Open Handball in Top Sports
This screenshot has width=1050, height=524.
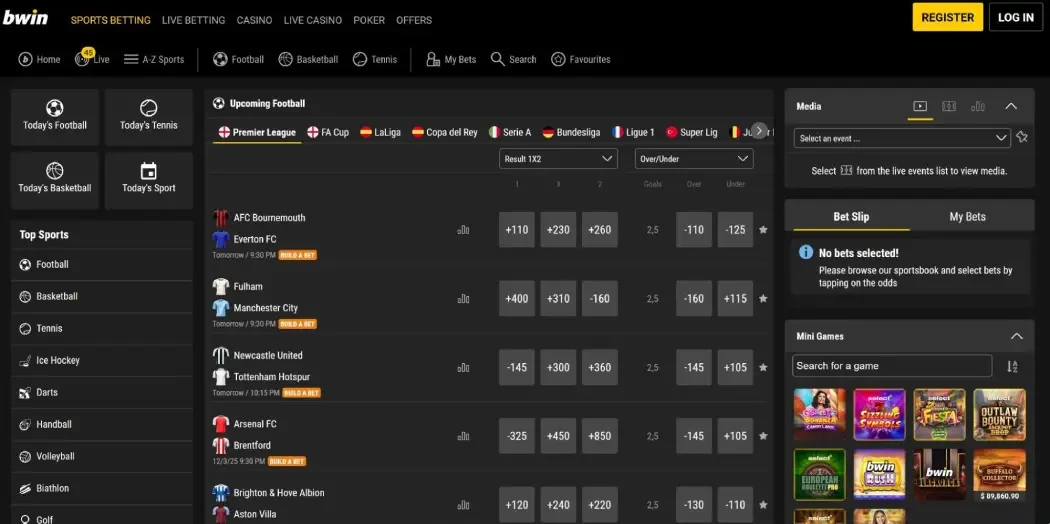102,424
